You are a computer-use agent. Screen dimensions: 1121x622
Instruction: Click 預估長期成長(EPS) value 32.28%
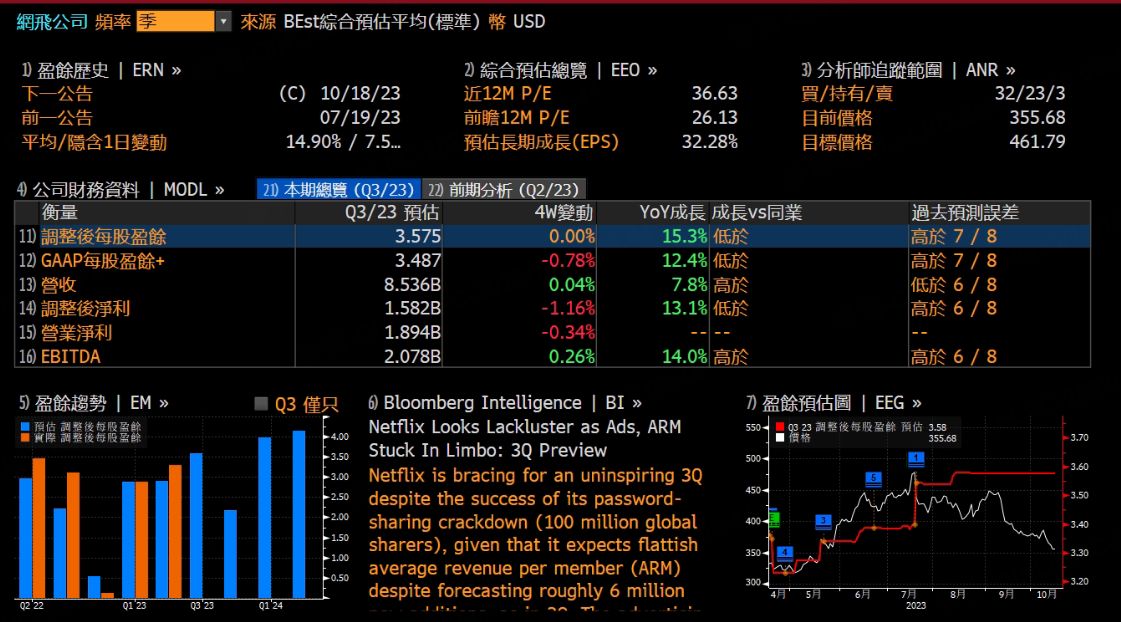(x=709, y=142)
